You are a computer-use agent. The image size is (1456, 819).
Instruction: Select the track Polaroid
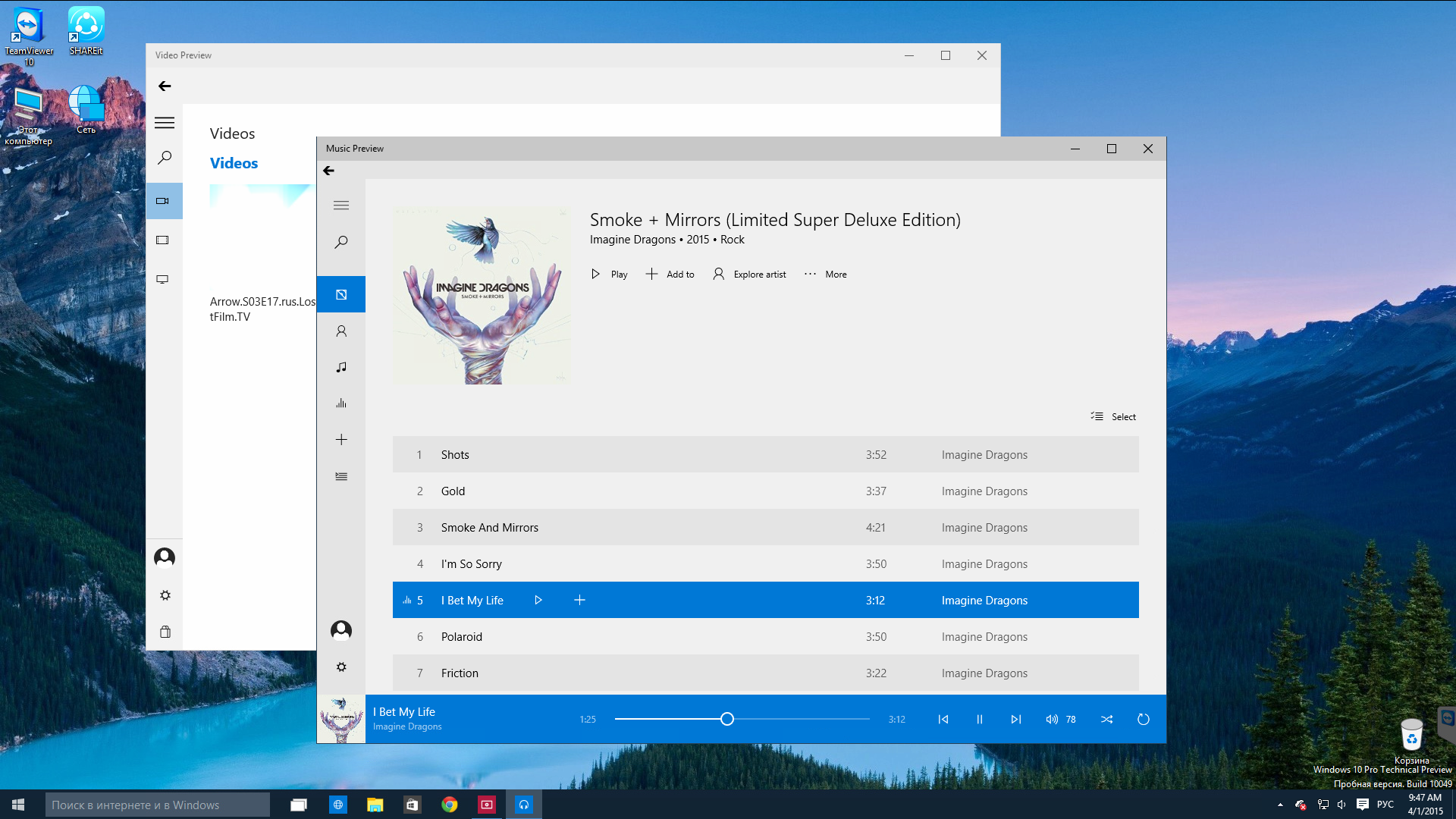[766, 637]
